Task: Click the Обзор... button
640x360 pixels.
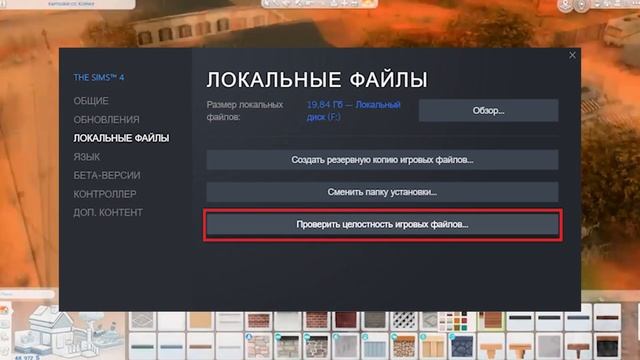Action: pos(489,111)
